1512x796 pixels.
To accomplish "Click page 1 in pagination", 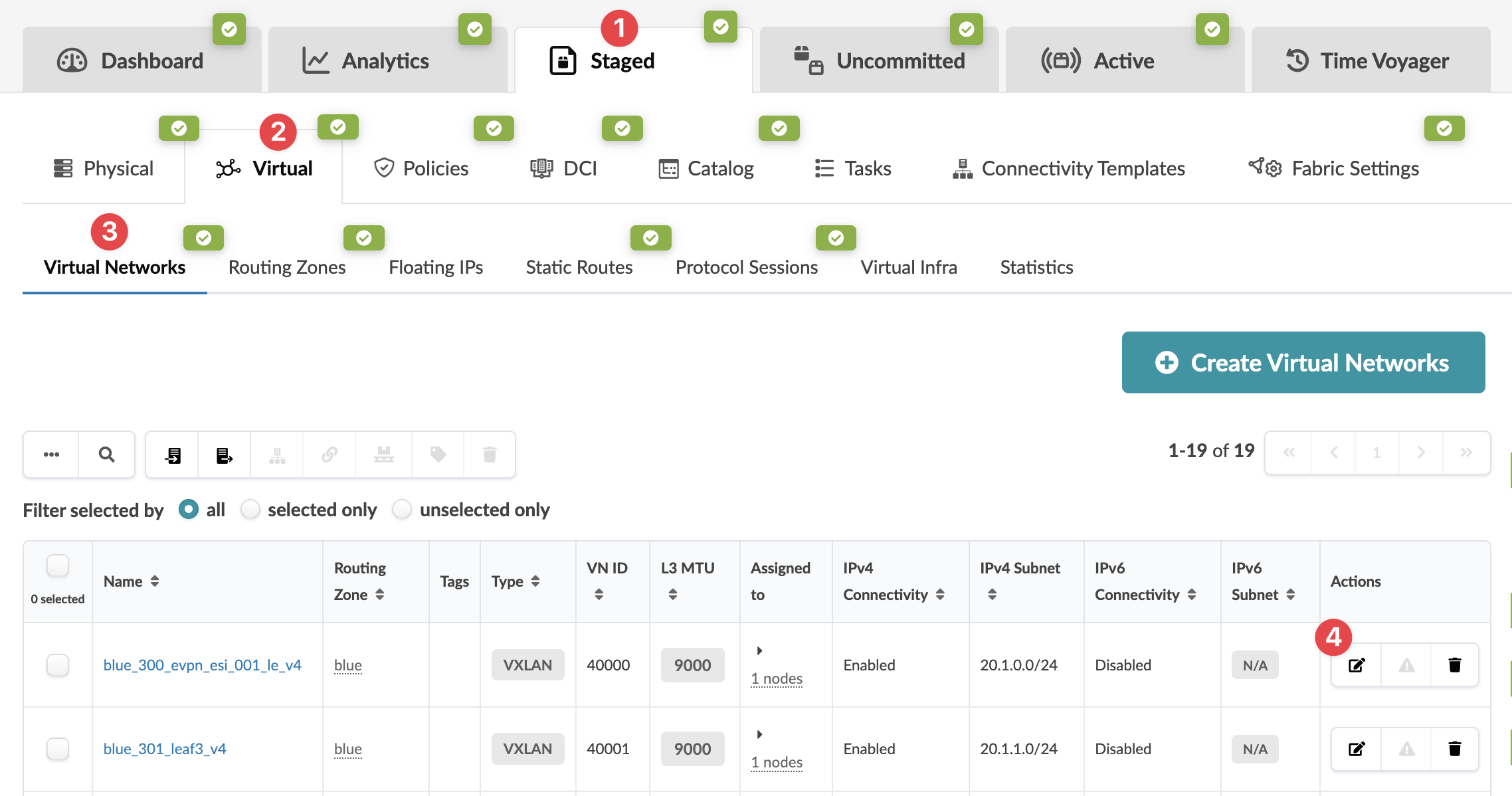I will [1376, 453].
